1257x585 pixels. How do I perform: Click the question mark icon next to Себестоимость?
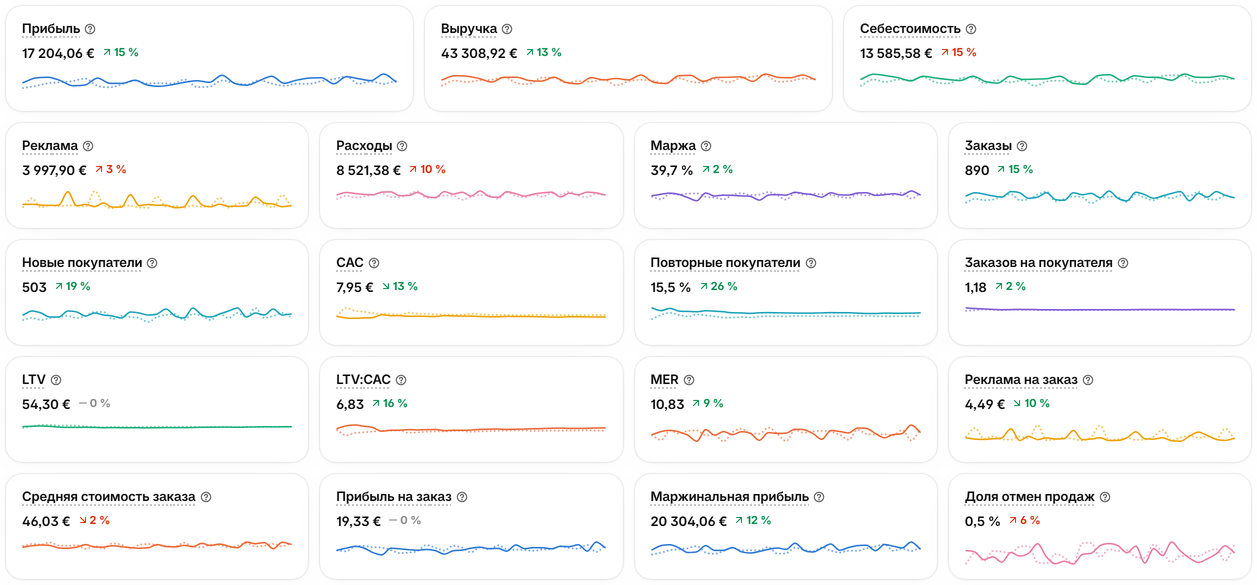pyautogui.click(x=971, y=29)
